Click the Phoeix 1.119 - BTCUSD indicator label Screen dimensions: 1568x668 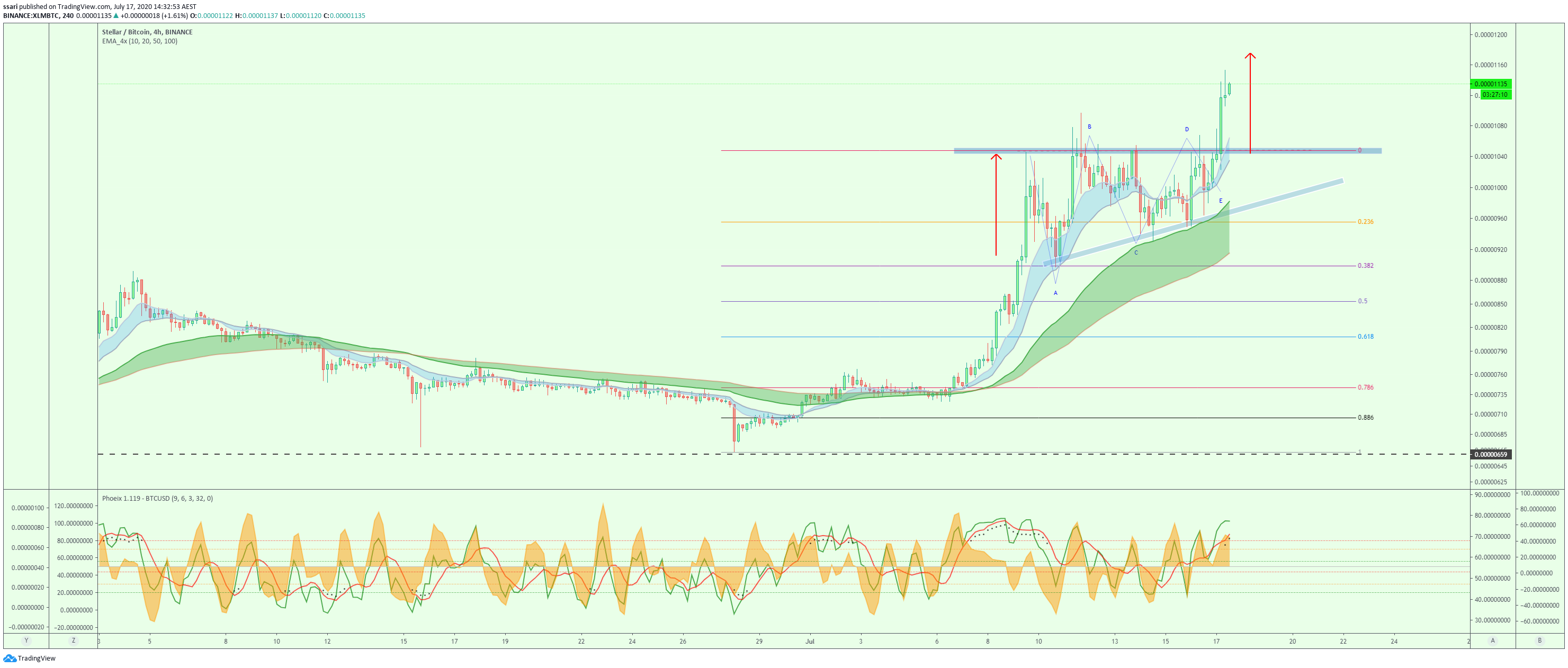[158, 498]
